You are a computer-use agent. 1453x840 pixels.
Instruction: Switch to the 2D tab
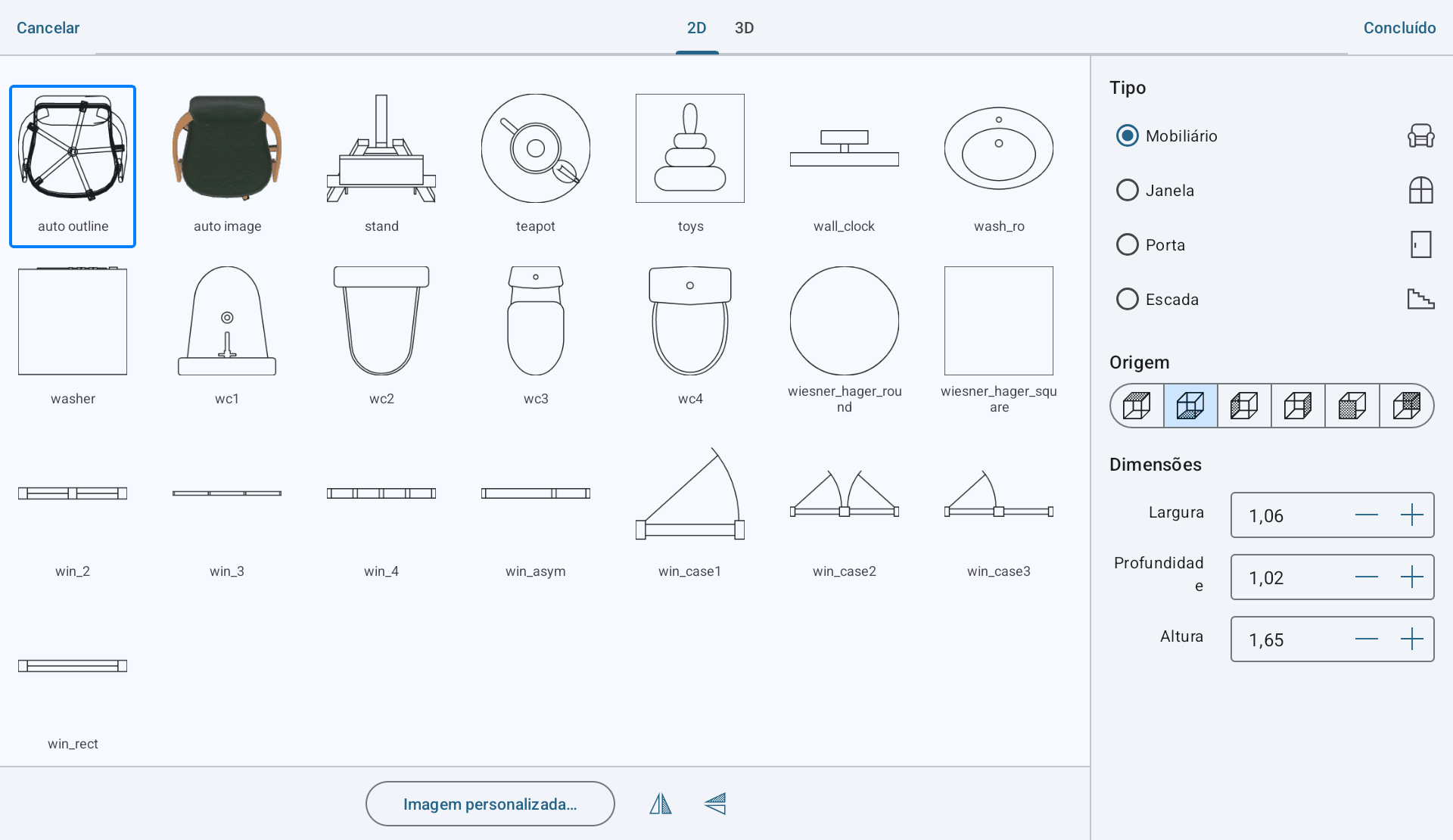coord(697,28)
